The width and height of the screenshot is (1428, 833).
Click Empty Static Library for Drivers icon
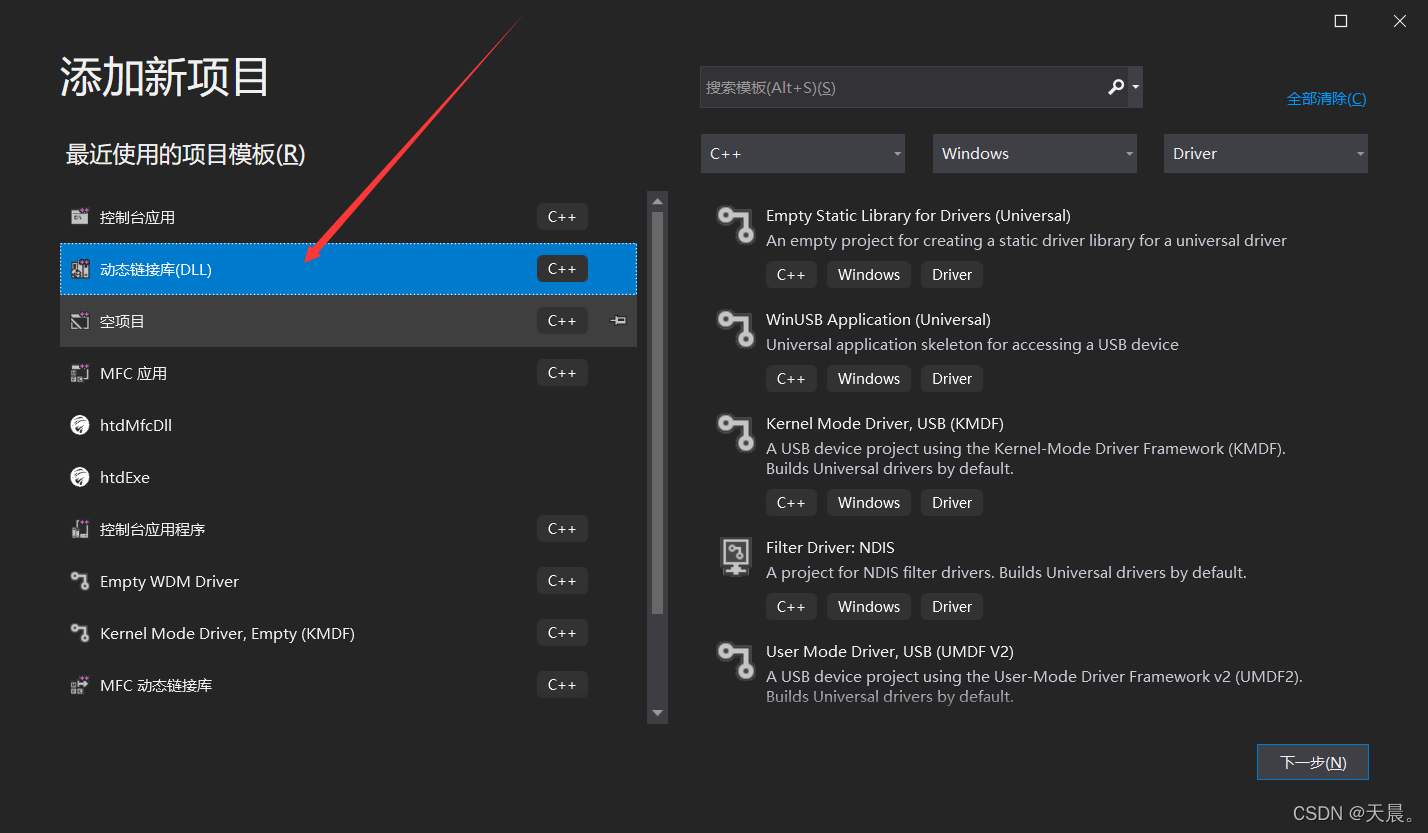(x=736, y=225)
